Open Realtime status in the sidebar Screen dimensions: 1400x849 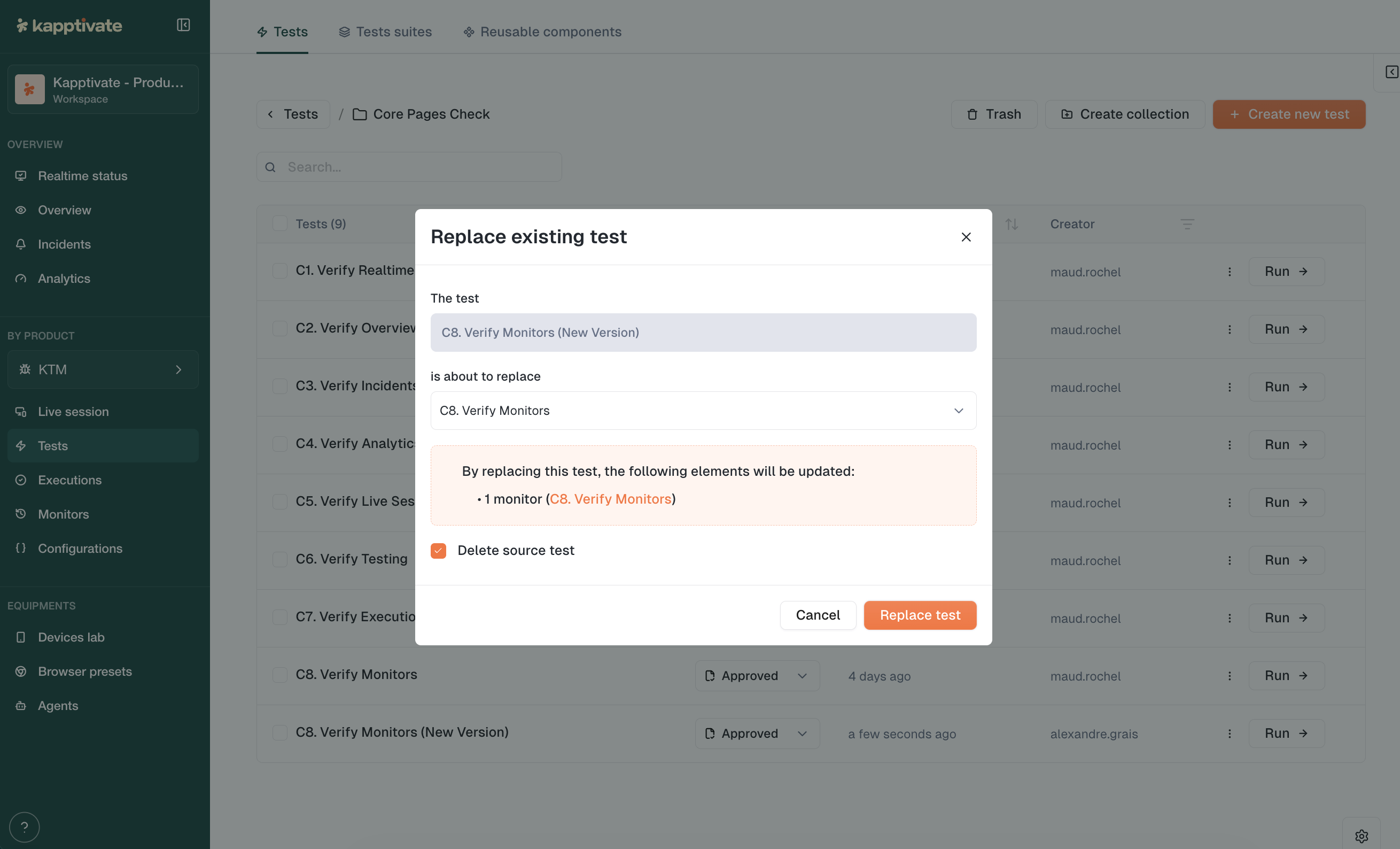click(x=103, y=176)
